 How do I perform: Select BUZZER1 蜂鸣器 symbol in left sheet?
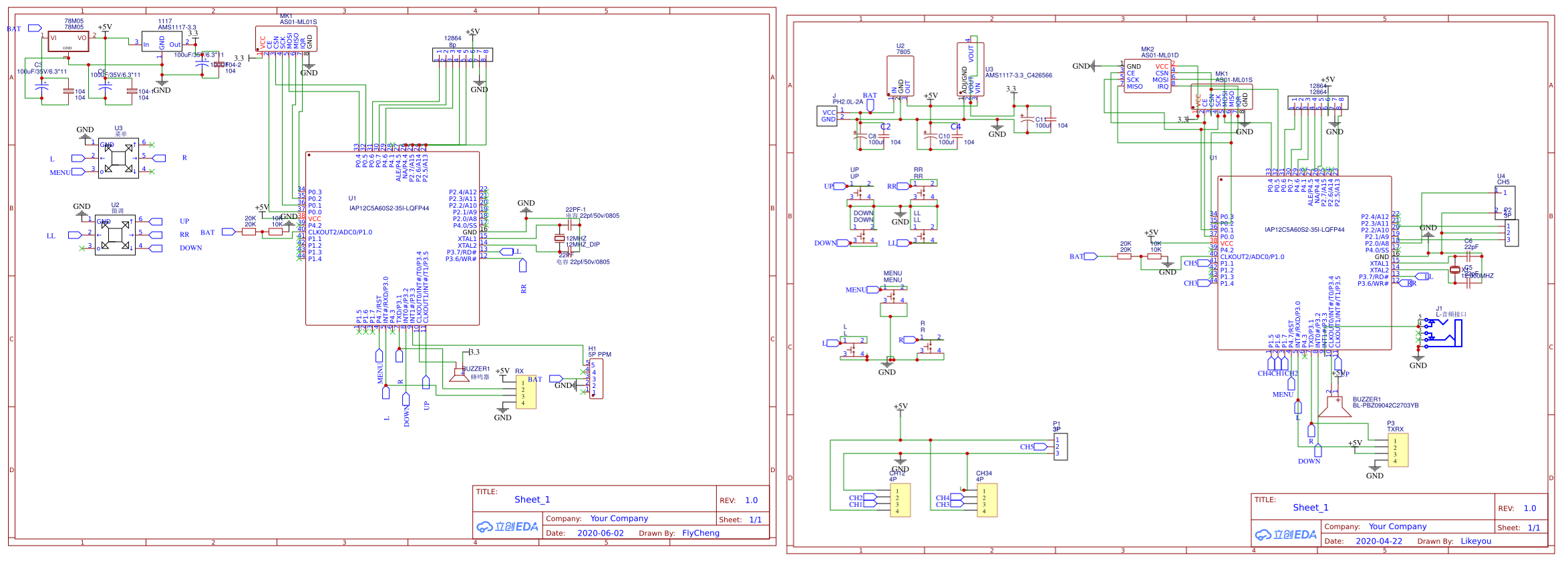(459, 374)
